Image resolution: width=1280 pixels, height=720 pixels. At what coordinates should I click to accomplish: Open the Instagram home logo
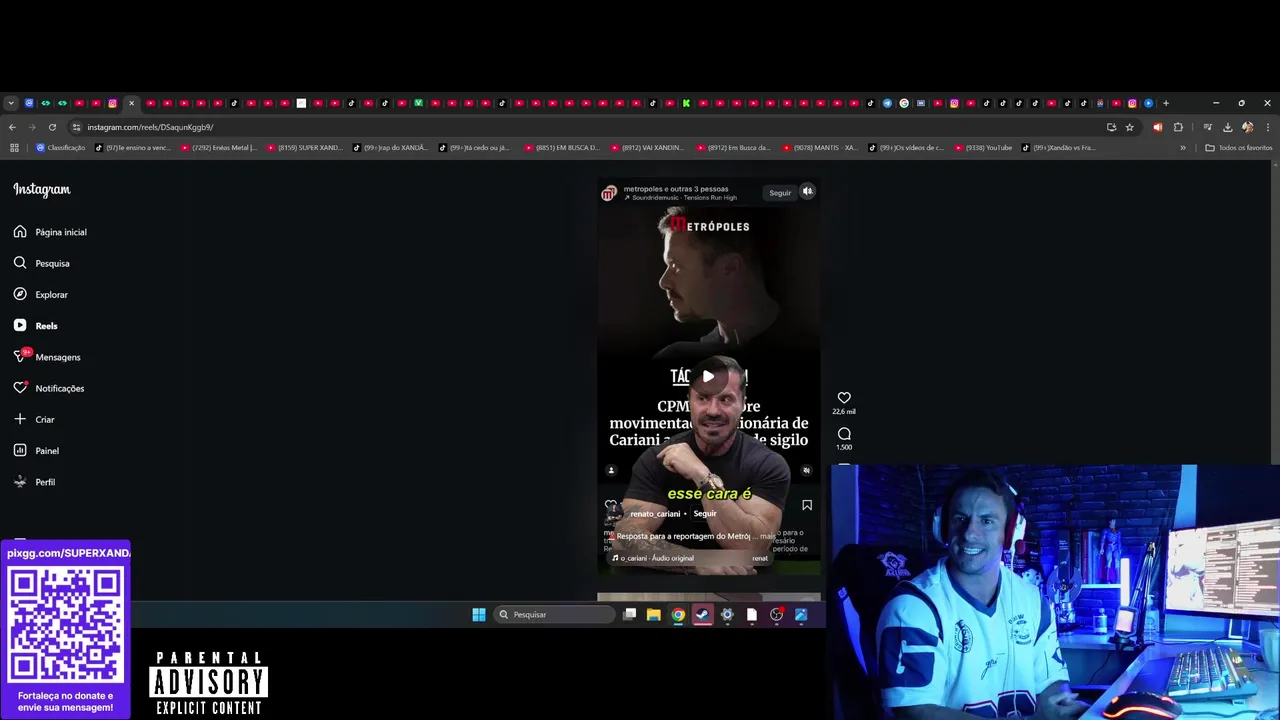42,190
